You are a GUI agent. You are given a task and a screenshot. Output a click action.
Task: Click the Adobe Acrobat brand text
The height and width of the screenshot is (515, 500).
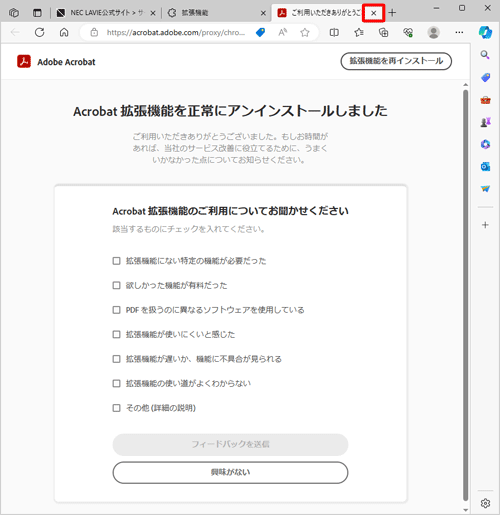pyautogui.click(x=66, y=62)
